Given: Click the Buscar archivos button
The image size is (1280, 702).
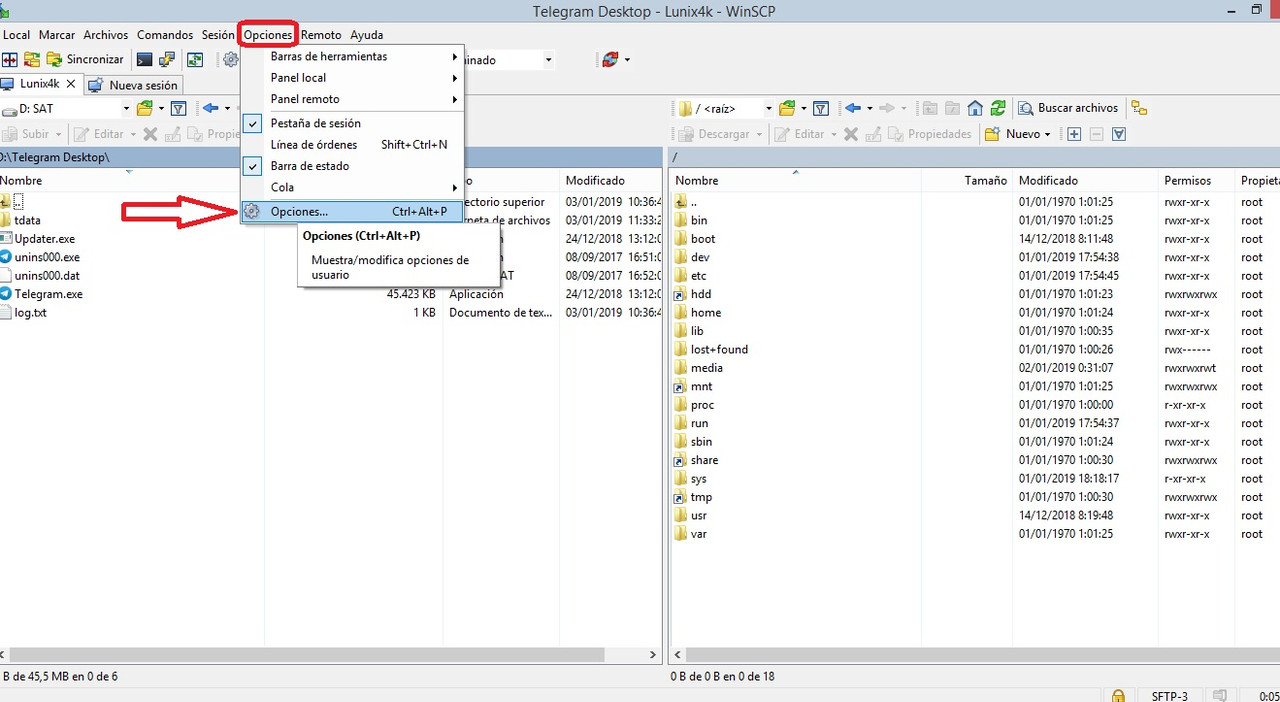Looking at the screenshot, I should (1068, 108).
